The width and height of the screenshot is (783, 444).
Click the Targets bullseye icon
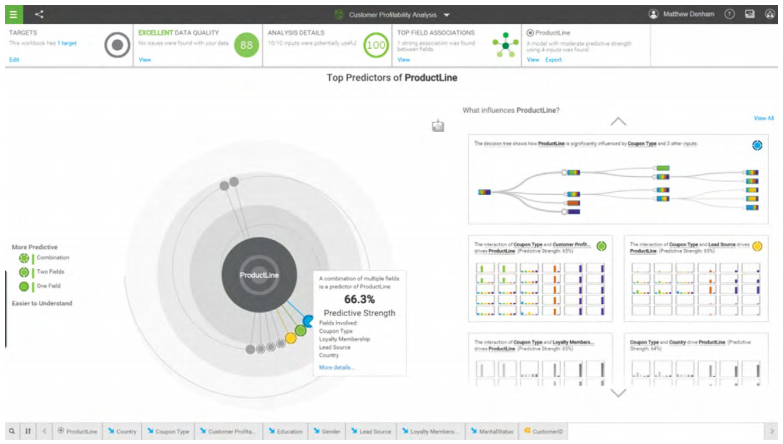(118, 45)
